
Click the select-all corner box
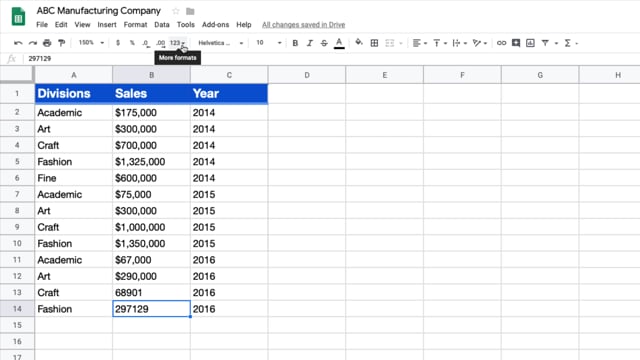[17, 74]
